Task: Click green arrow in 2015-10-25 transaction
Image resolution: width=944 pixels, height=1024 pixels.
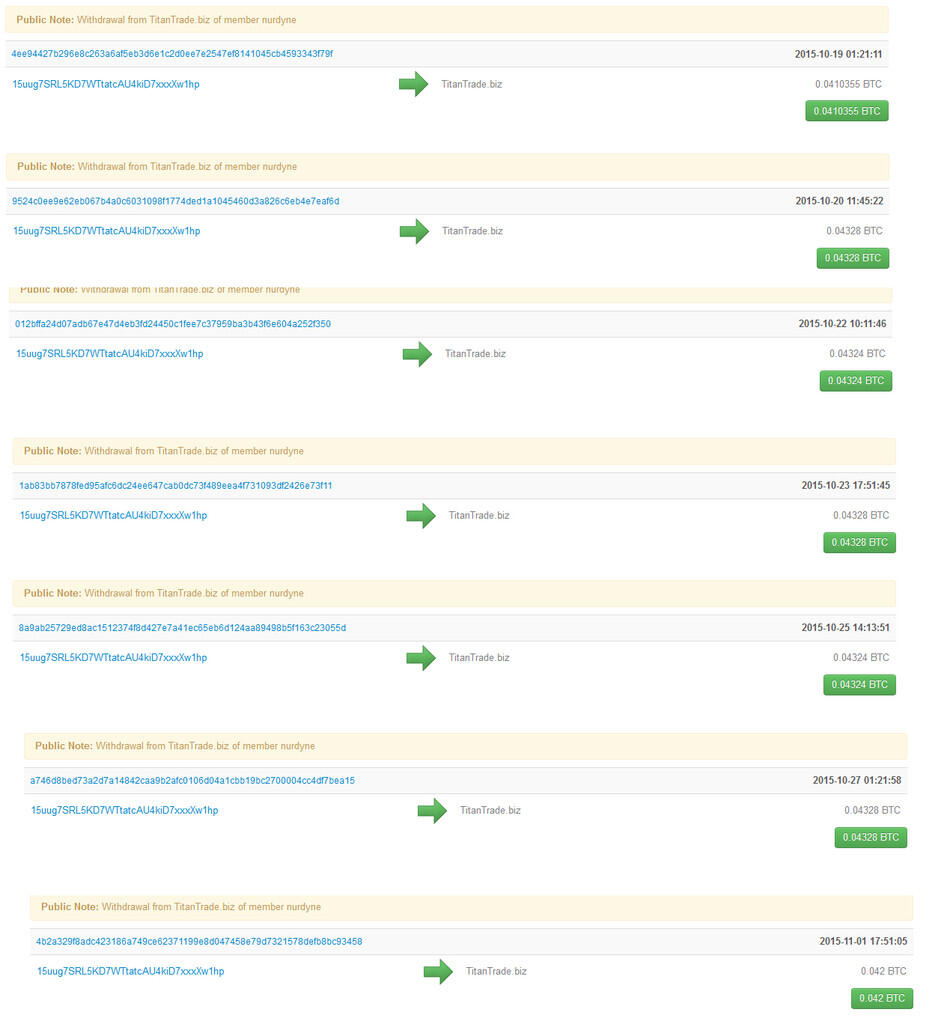Action: pyautogui.click(x=421, y=658)
